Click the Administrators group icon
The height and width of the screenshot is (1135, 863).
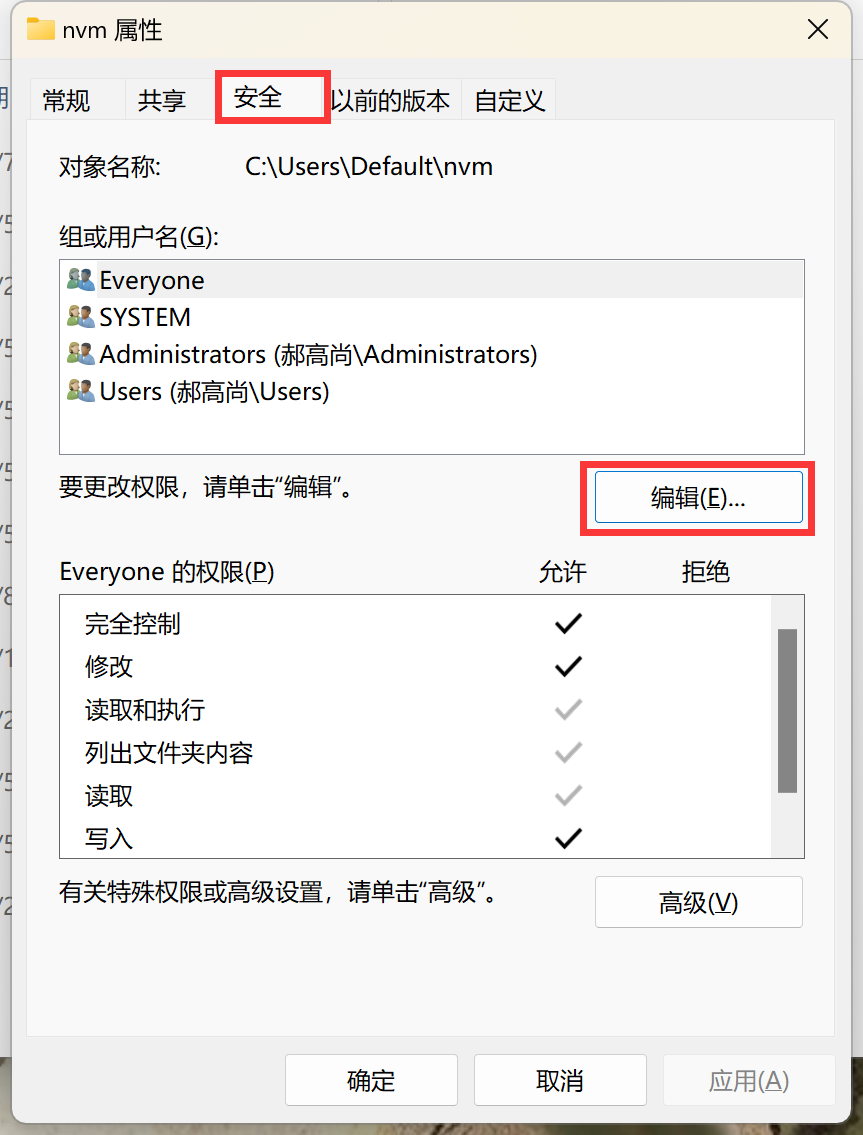tap(80, 354)
